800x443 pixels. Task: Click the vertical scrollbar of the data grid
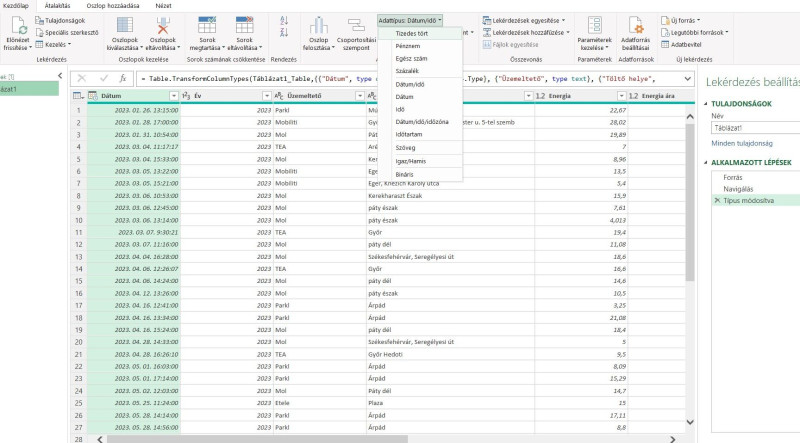(690, 202)
